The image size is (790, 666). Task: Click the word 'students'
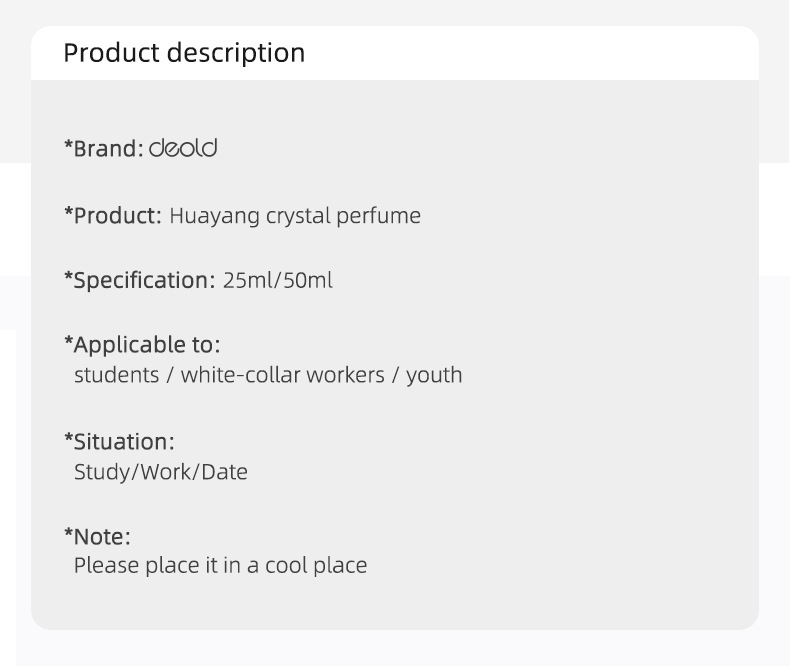(116, 375)
